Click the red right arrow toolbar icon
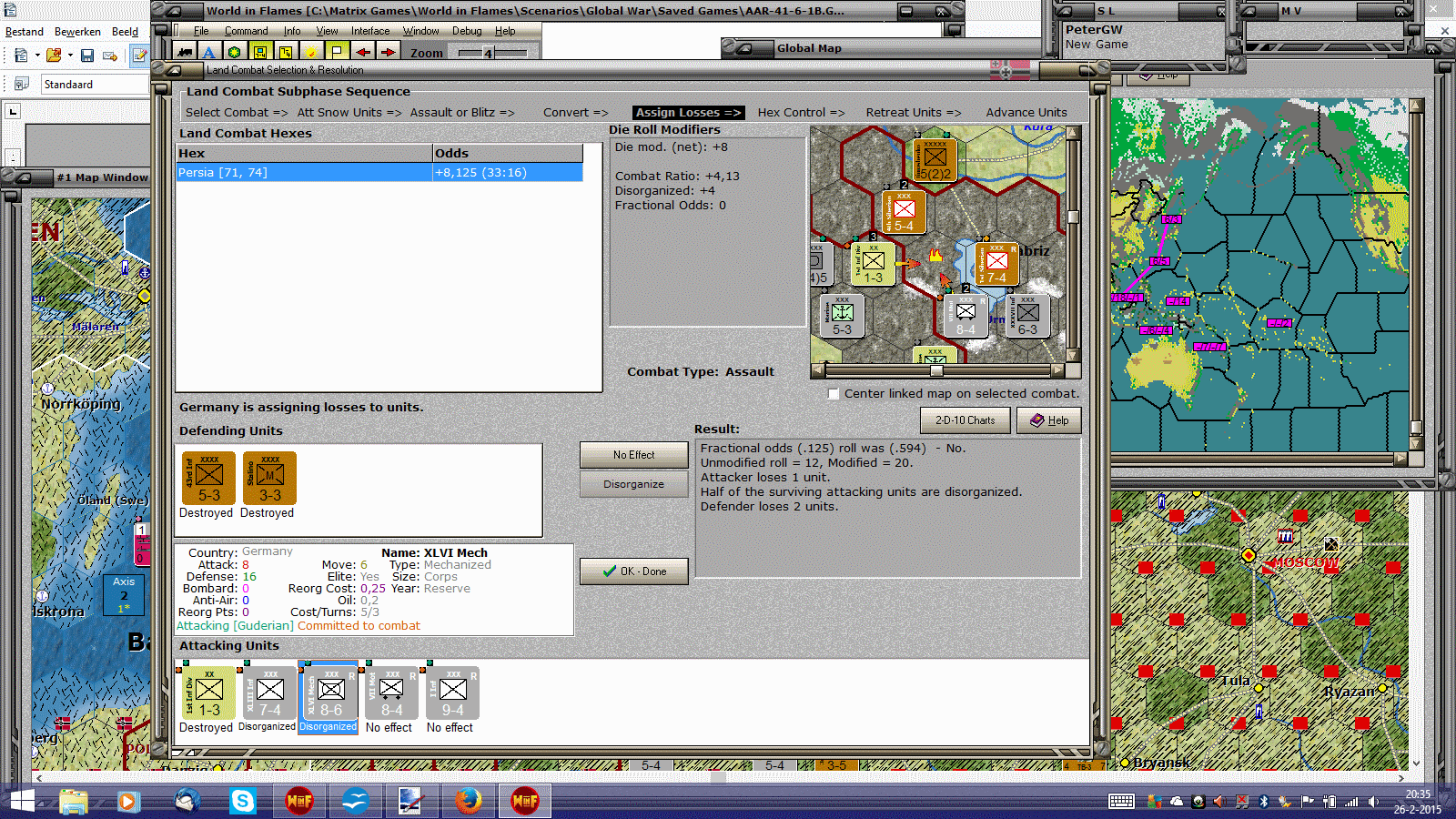The height and width of the screenshot is (819, 1456). [388, 52]
